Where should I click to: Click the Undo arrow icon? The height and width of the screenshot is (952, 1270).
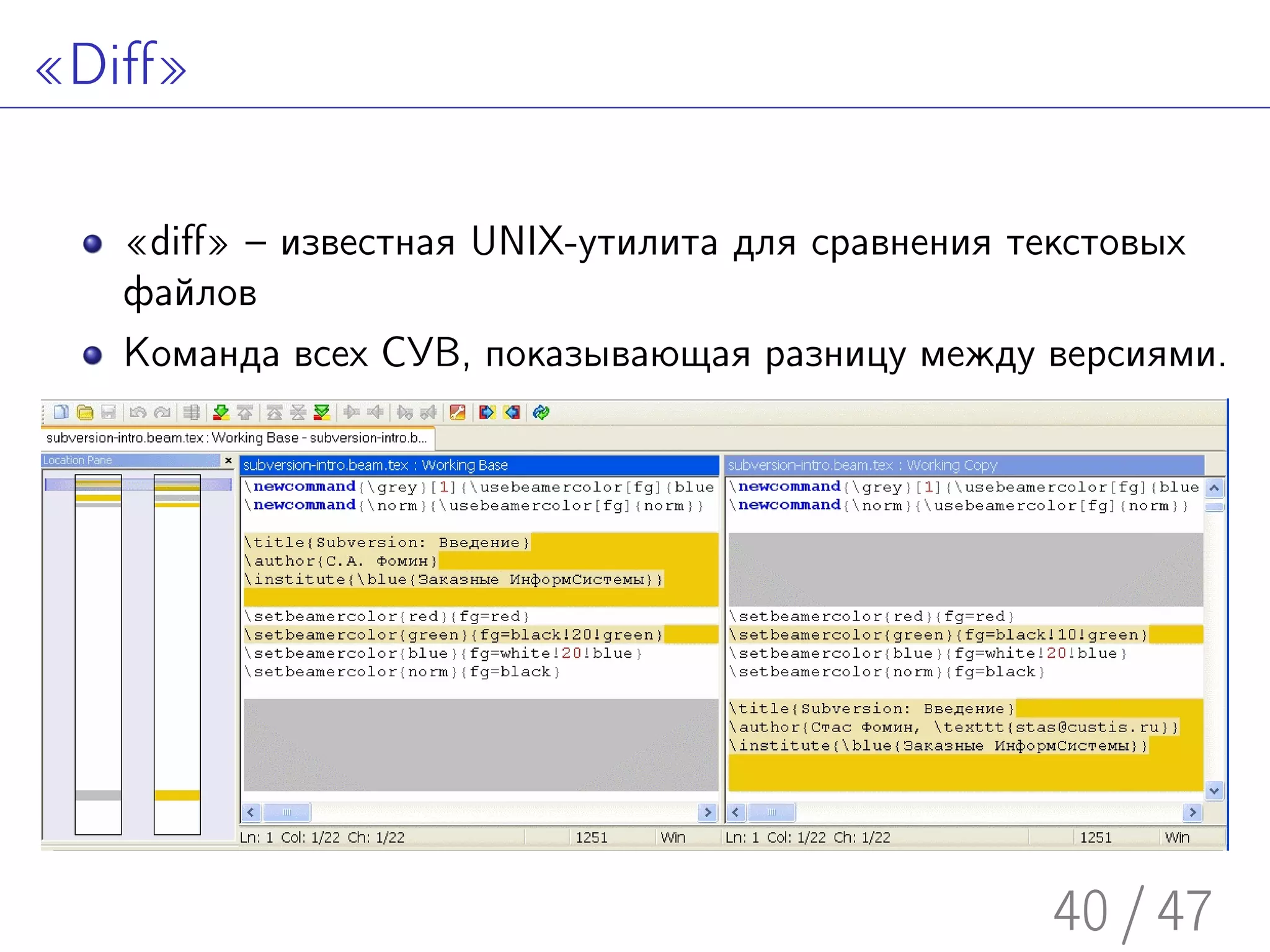coord(138,412)
